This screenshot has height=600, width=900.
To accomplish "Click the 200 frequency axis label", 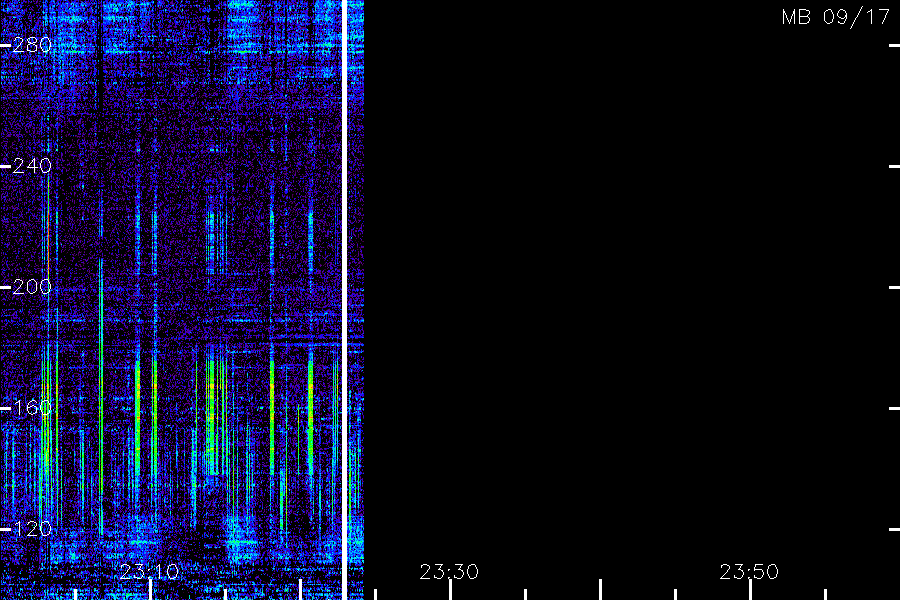I will pos(32,287).
